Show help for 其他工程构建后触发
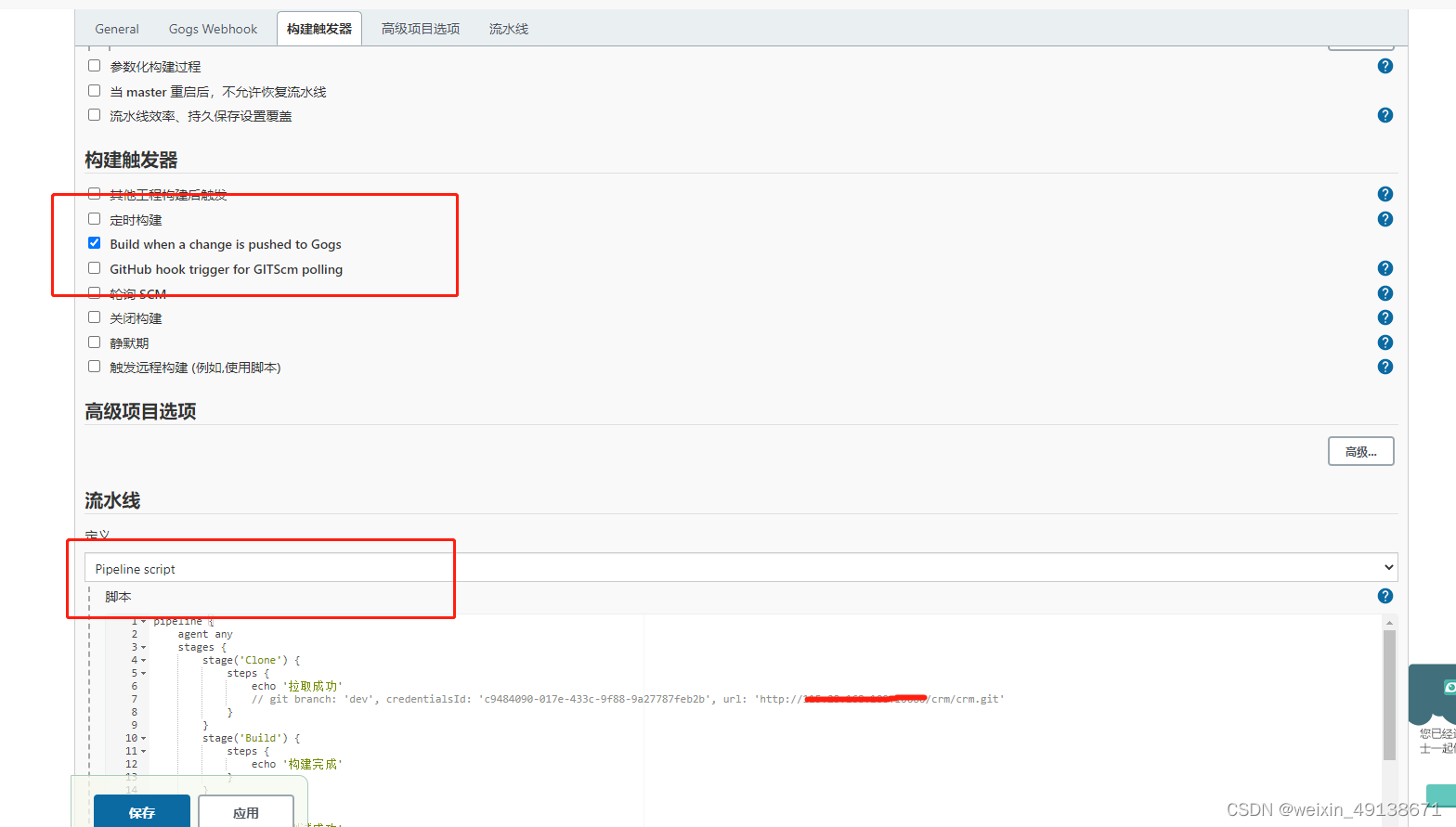 click(x=1384, y=194)
